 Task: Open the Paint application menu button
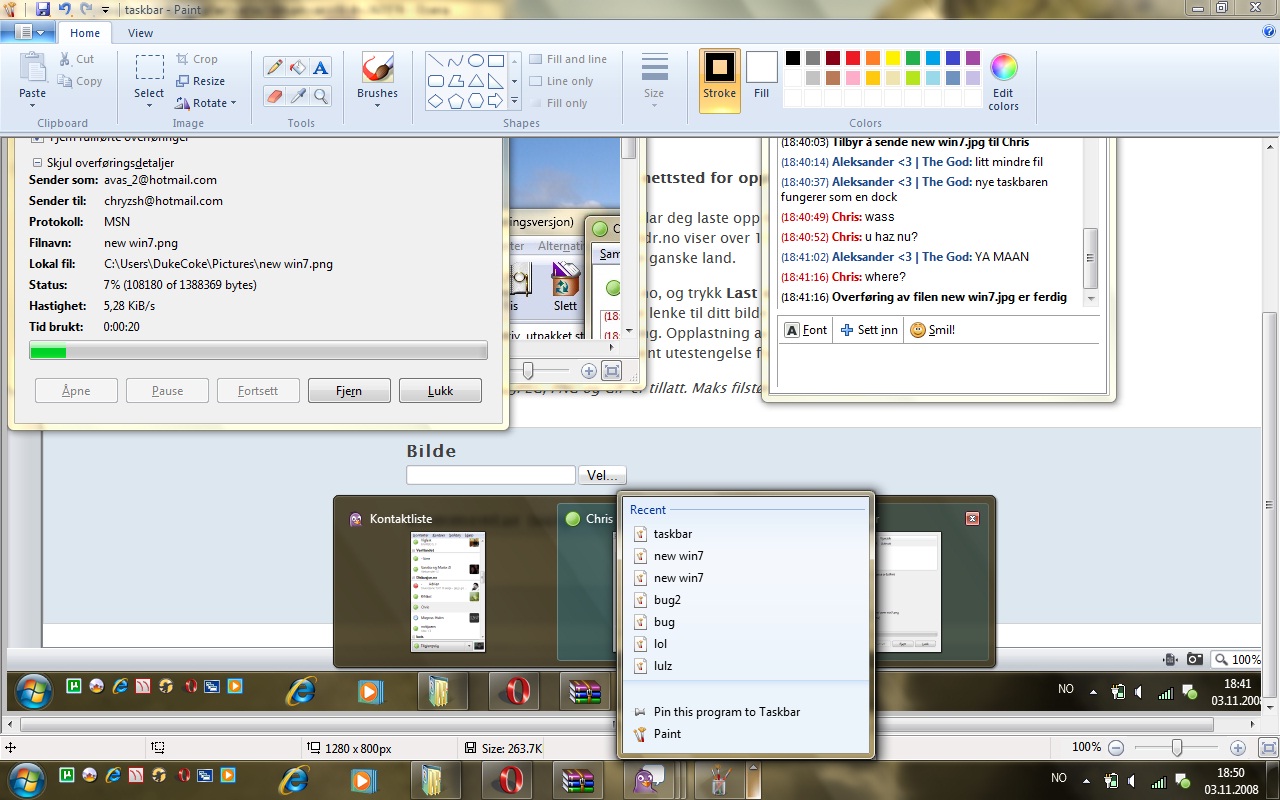pos(27,32)
